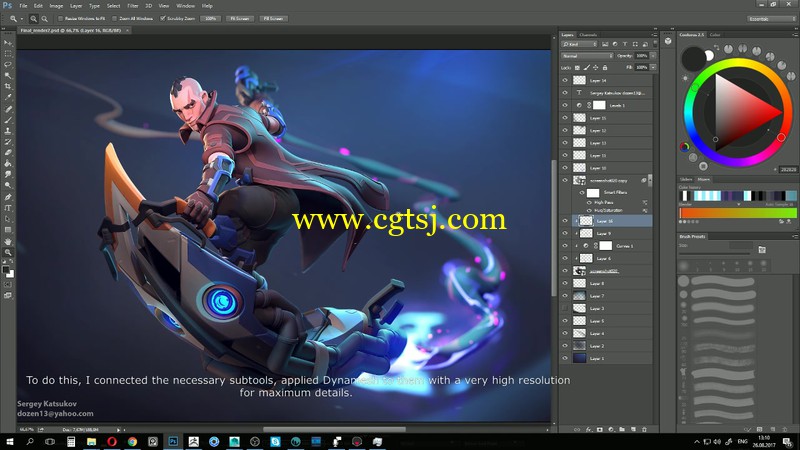Select the Rectangular Marquee tool
800x450 pixels.
(8, 54)
